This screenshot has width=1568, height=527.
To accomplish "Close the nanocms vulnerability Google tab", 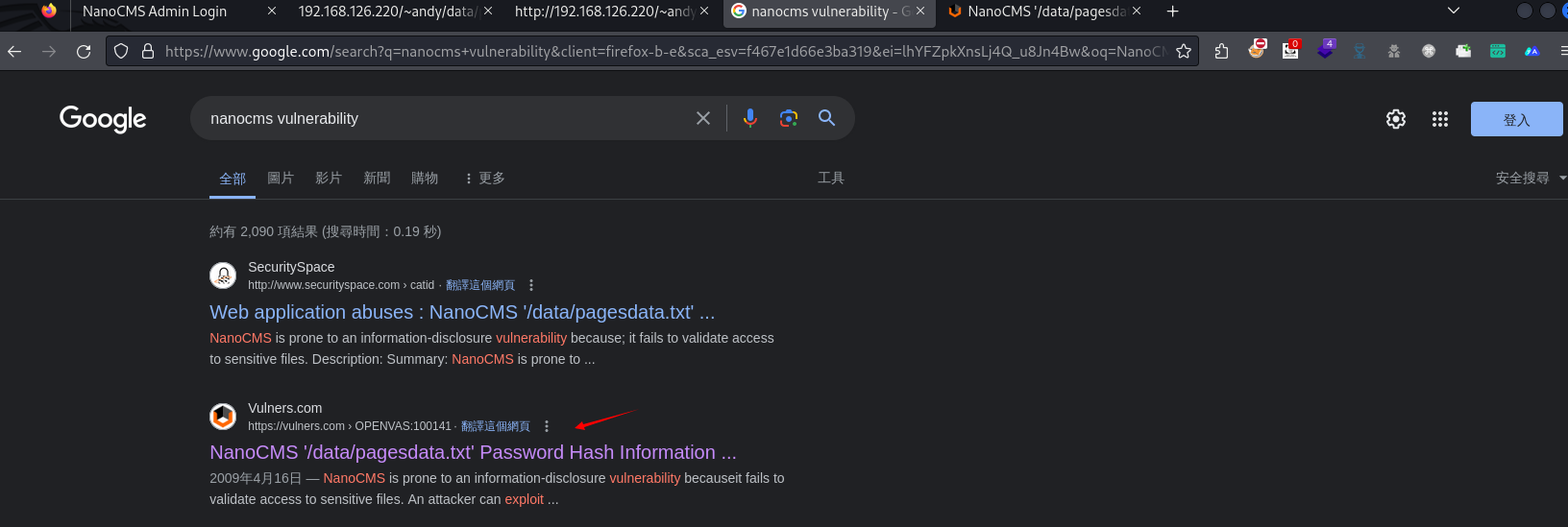I will coord(920,12).
